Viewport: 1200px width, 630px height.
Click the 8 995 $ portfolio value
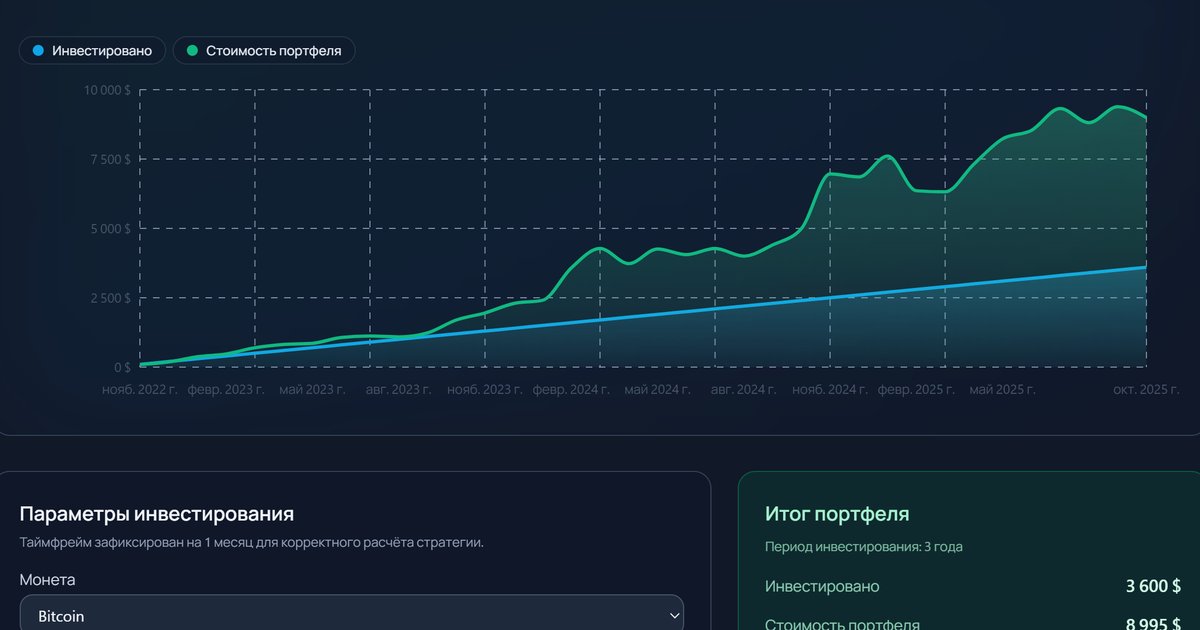pyautogui.click(x=1153, y=624)
